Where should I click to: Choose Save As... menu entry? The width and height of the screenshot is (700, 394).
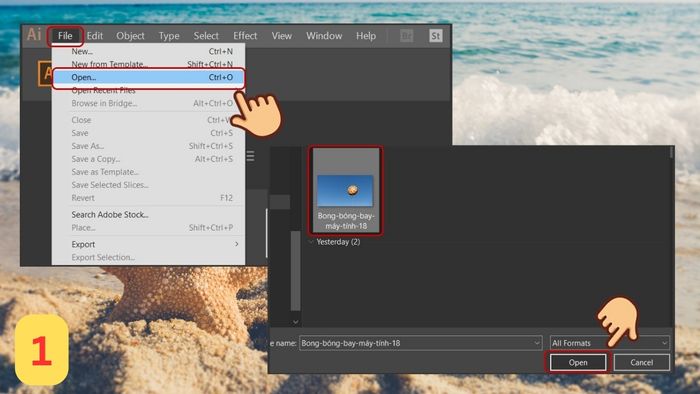pyautogui.click(x=149, y=146)
